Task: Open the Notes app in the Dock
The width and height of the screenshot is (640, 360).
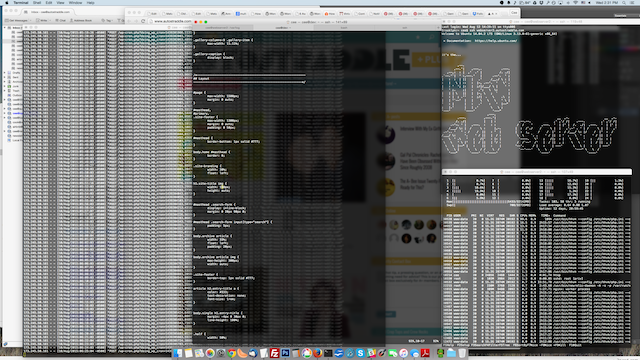Action: 189,353
